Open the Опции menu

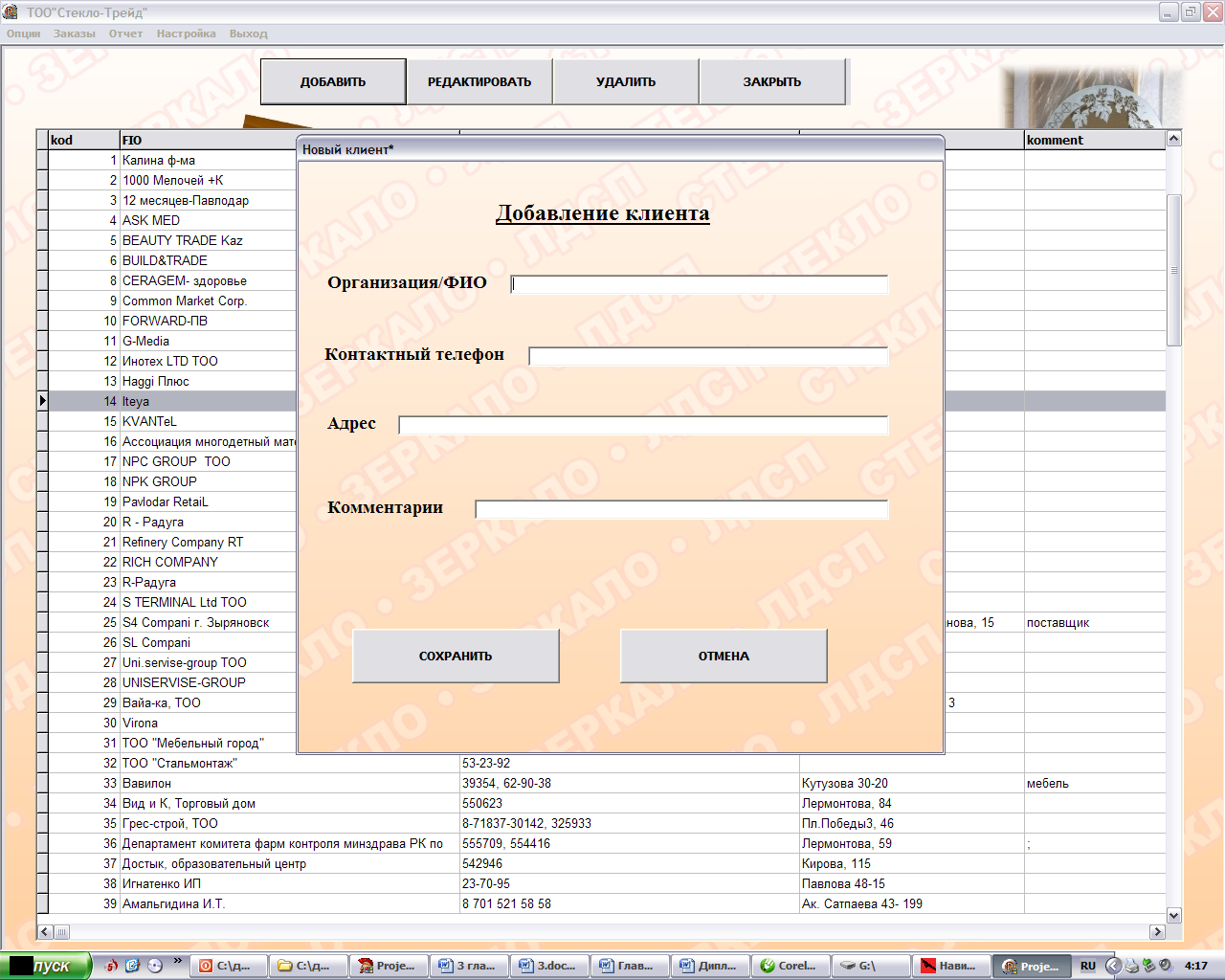pyautogui.click(x=24, y=33)
